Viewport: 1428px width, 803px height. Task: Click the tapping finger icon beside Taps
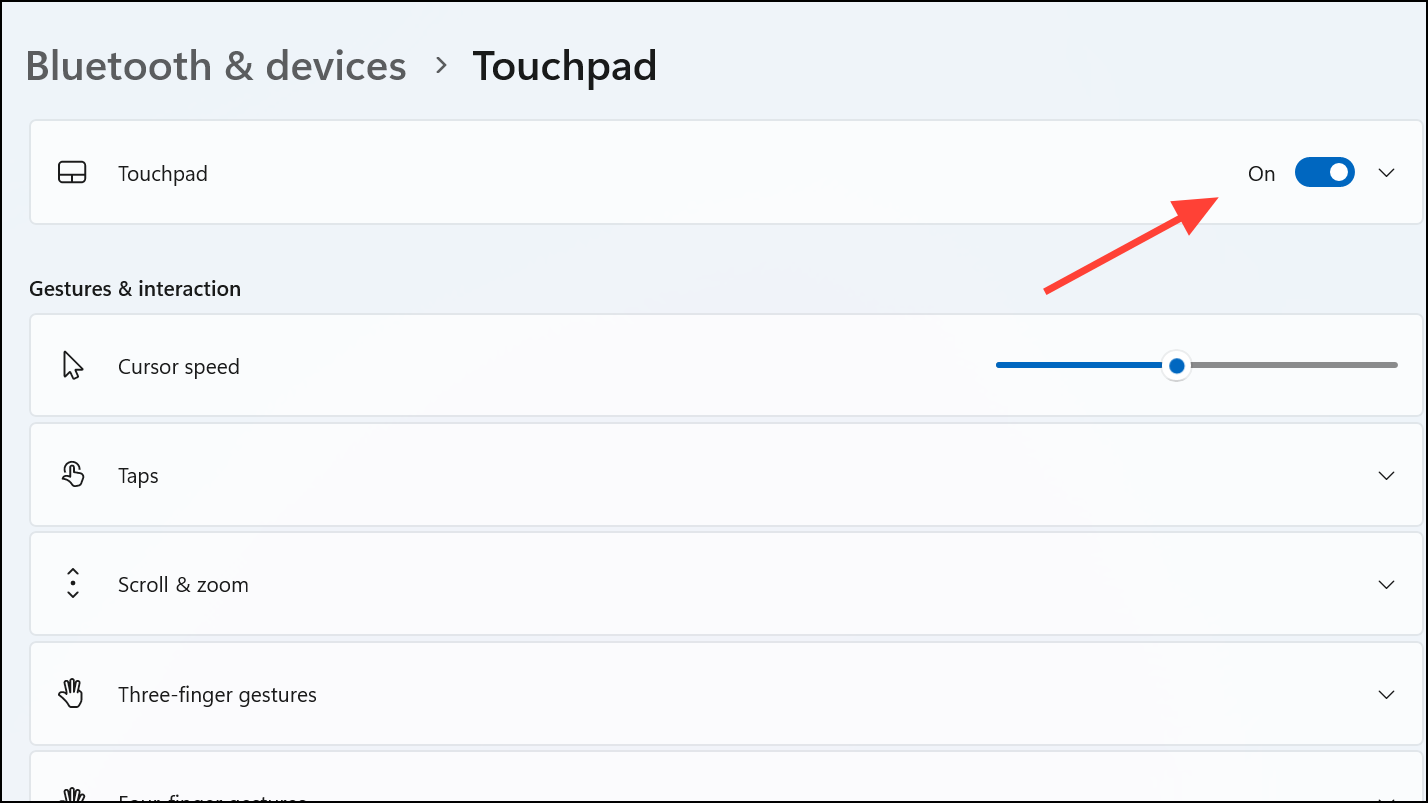pyautogui.click(x=72, y=475)
